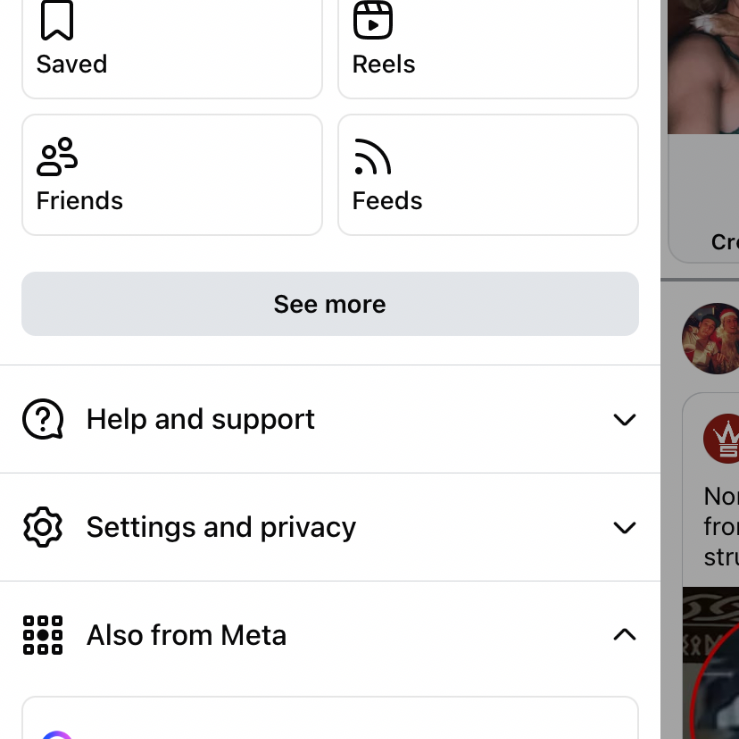Select the Reels shortcut label
Image resolution: width=739 pixels, height=739 pixels.
384,64
